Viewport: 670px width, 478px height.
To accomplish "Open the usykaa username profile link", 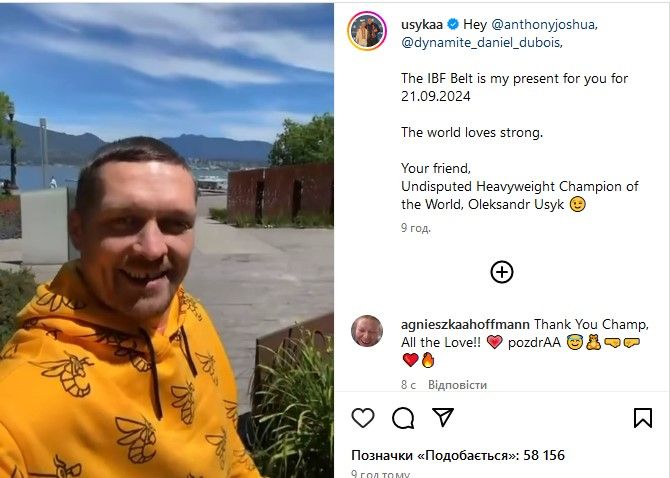I will (x=422, y=24).
